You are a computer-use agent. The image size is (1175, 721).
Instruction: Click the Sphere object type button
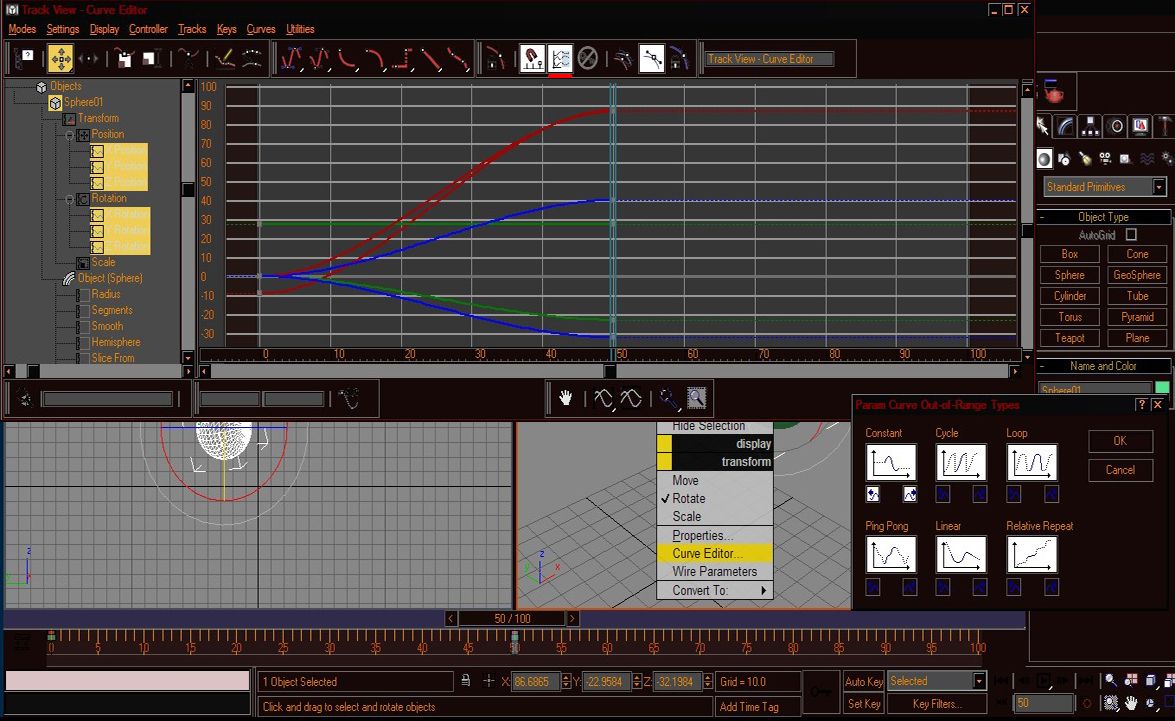[1069, 275]
